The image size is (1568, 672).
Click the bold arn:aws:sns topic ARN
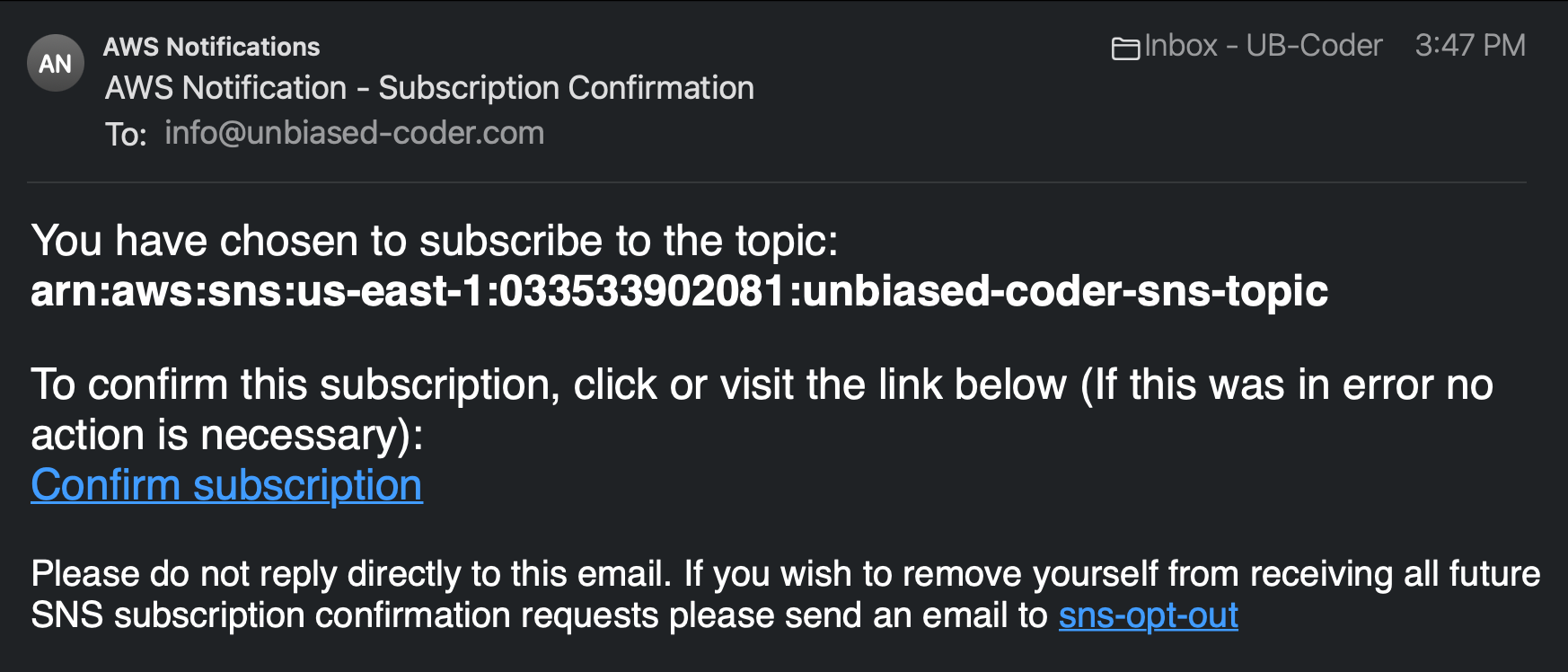[679, 290]
